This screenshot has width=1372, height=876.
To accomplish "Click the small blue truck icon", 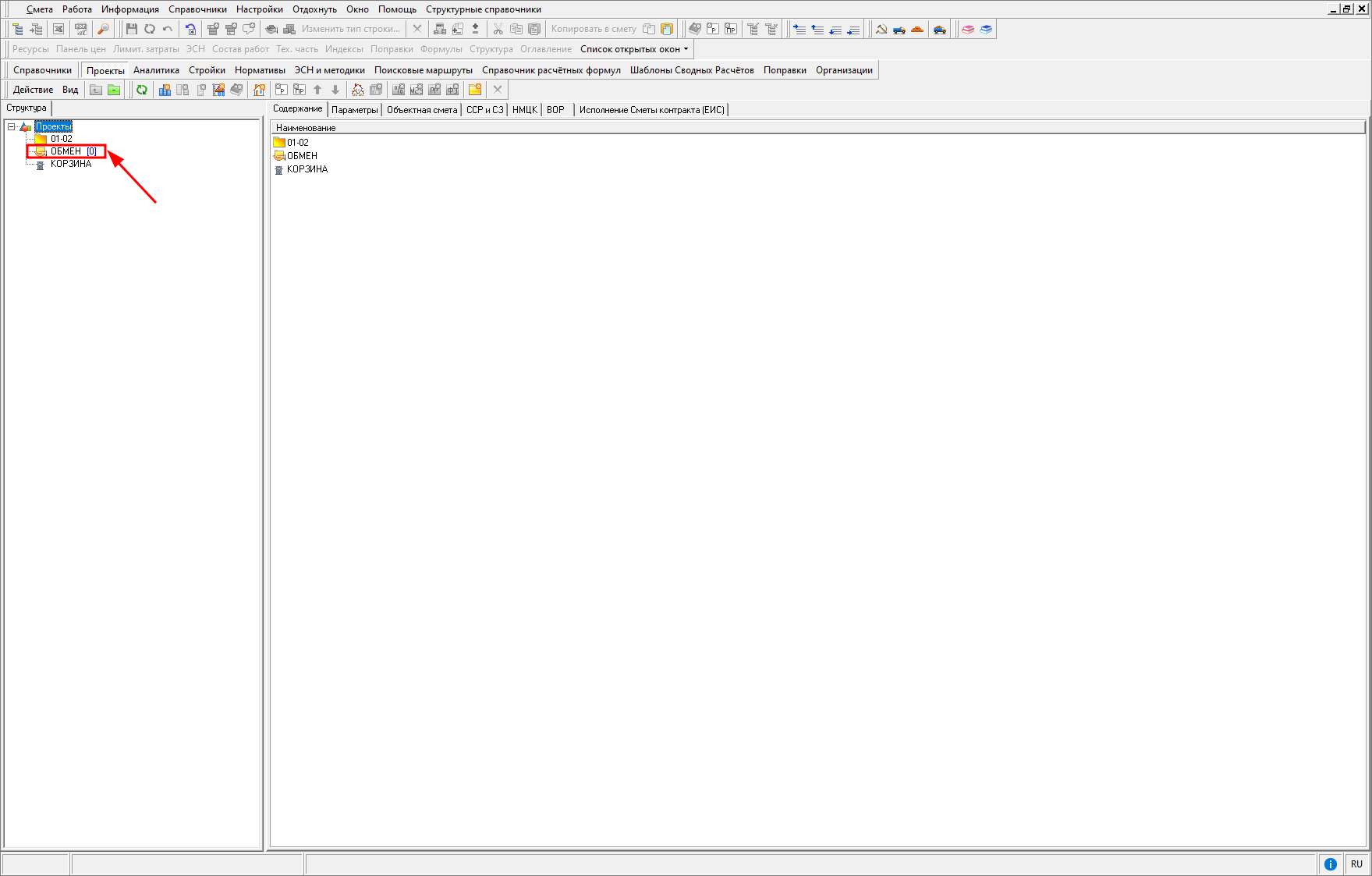I will (x=899, y=29).
